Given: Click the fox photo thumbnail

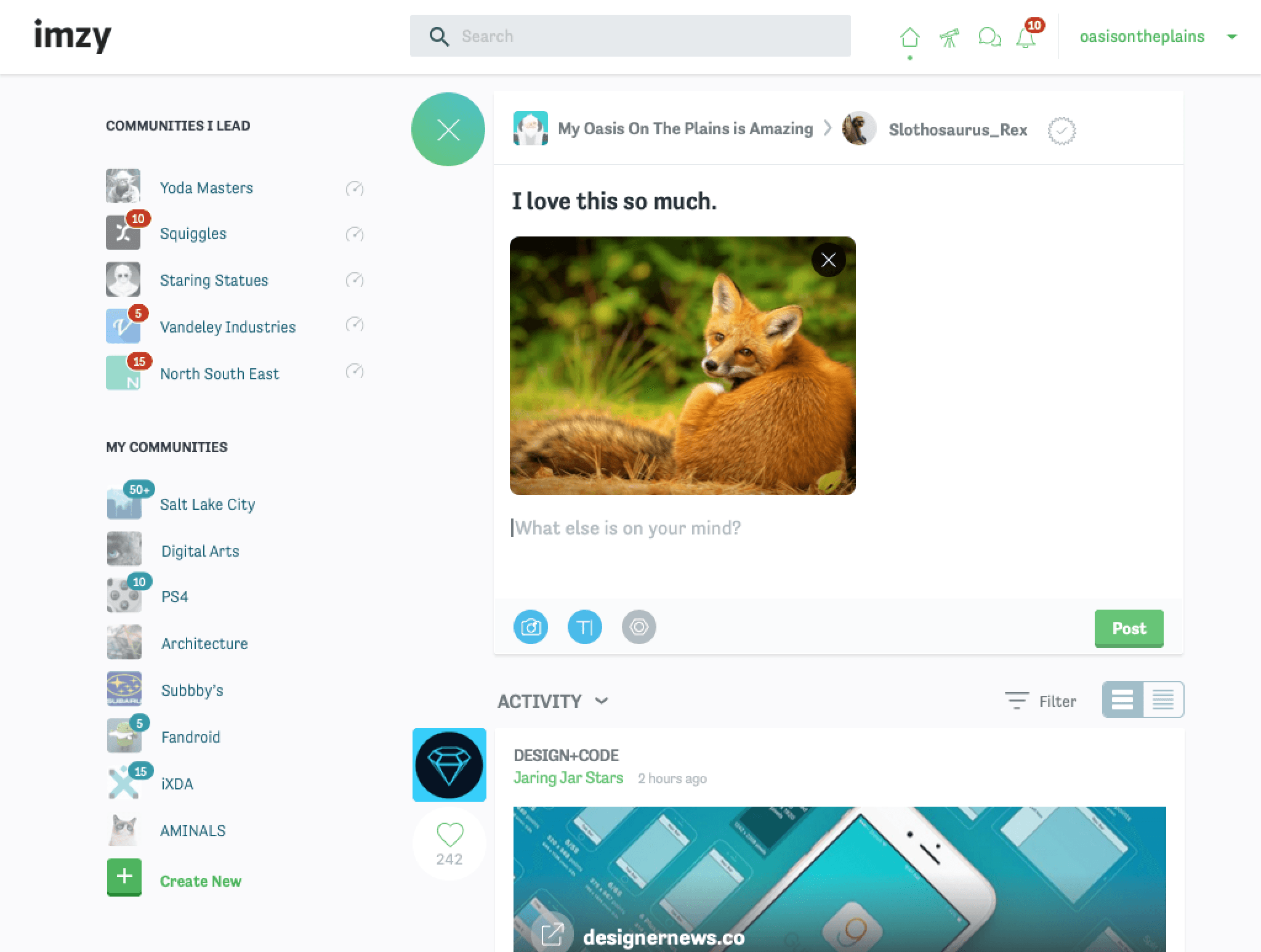Looking at the screenshot, I should pos(683,366).
